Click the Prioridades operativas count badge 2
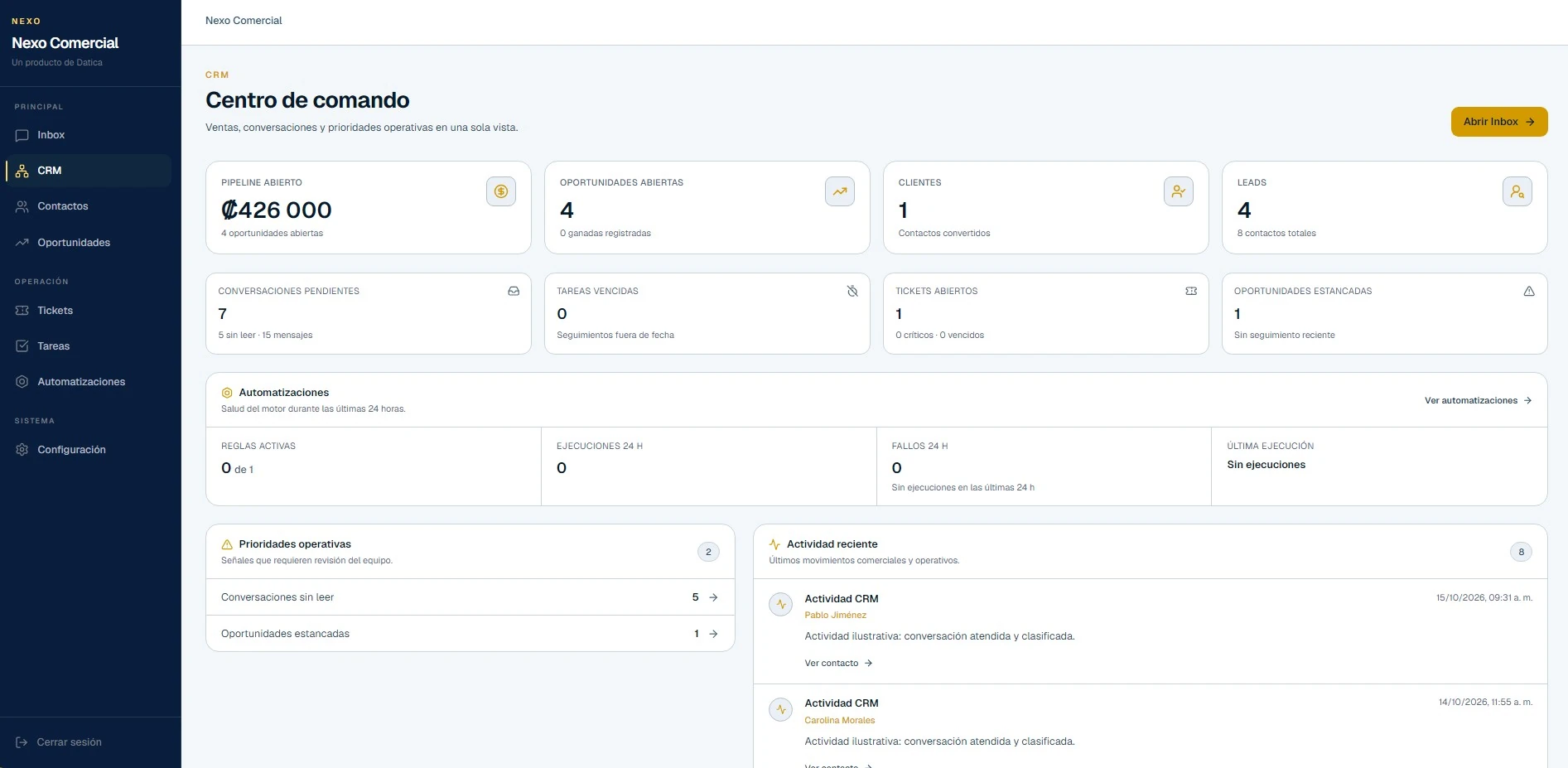Viewport: 1568px width, 768px height. point(708,553)
